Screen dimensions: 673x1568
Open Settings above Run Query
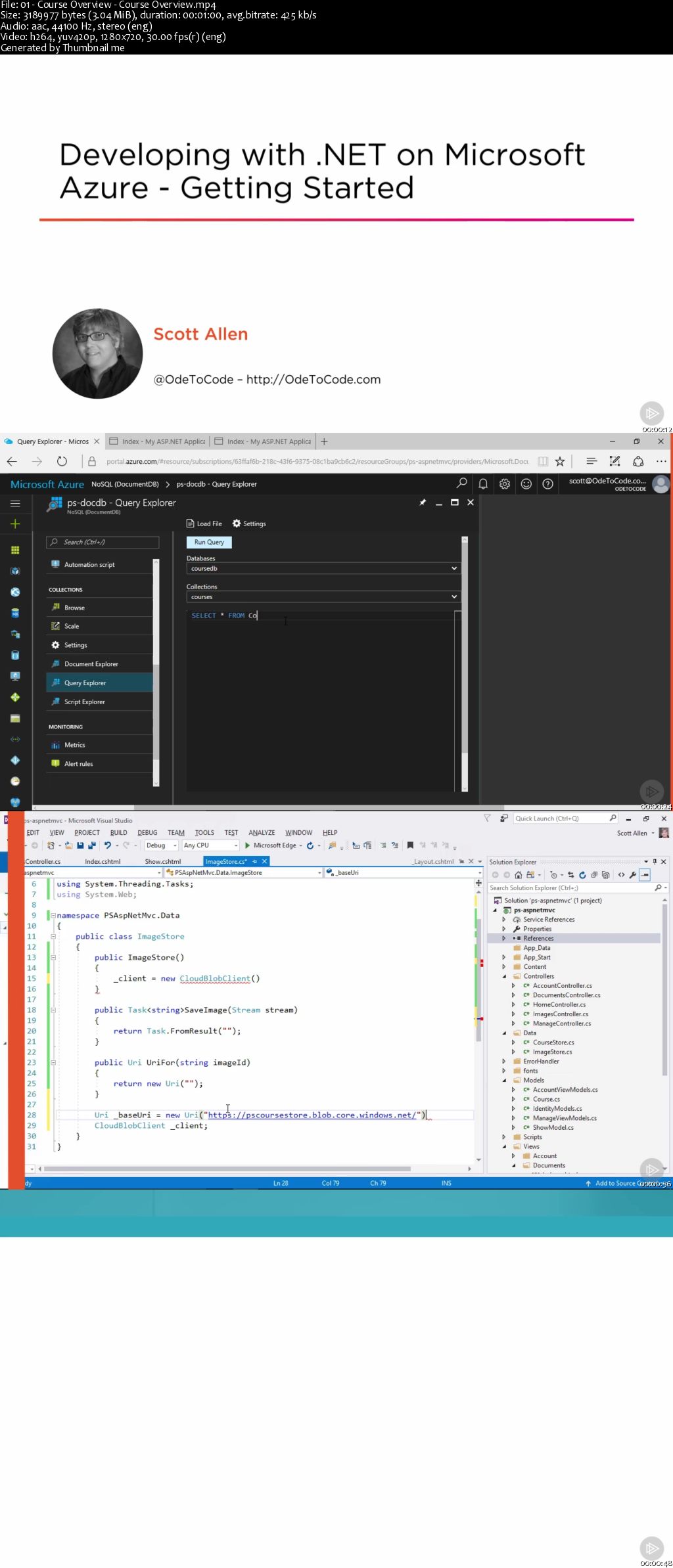pos(249,524)
